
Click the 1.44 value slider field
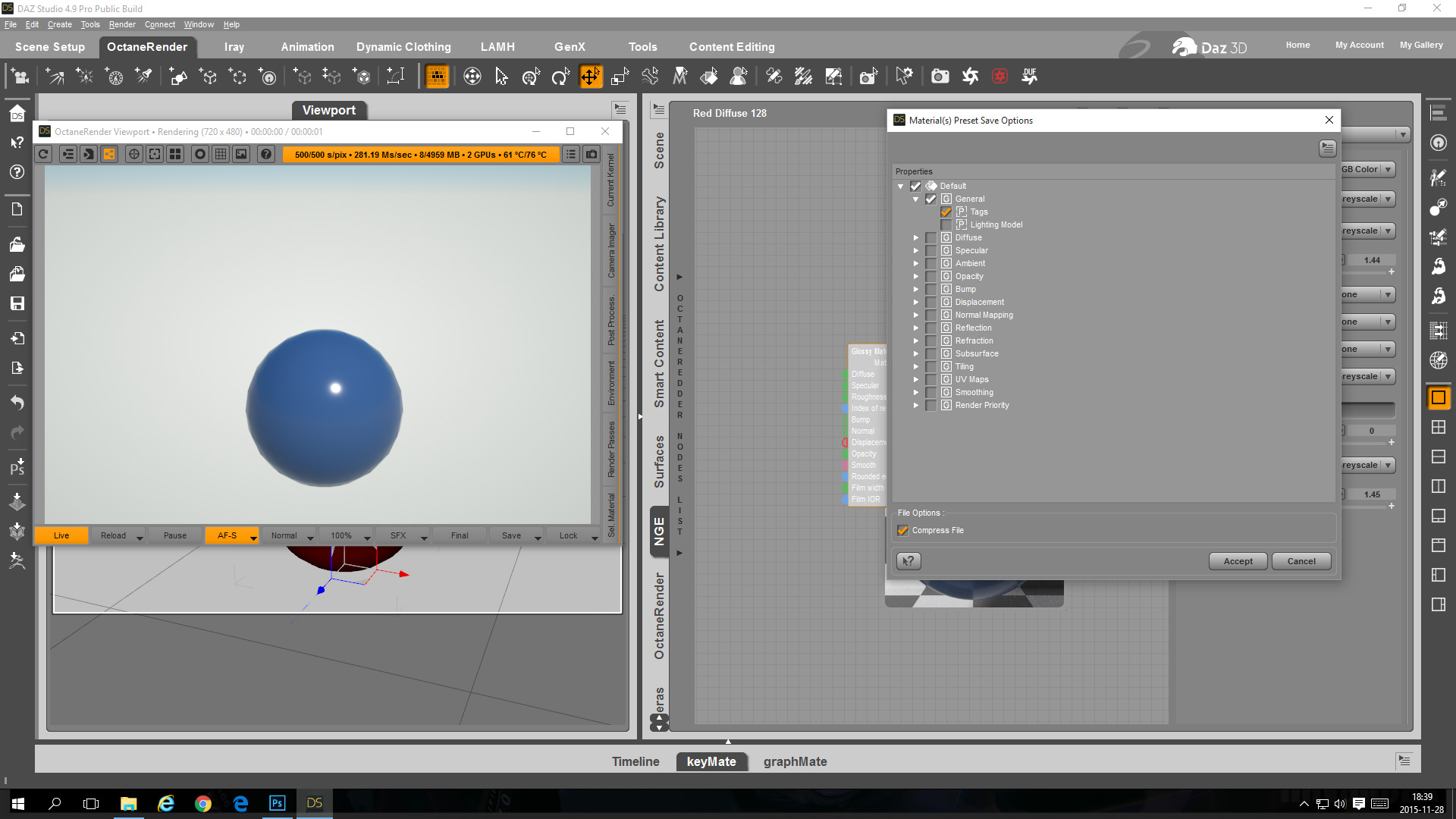[1371, 260]
